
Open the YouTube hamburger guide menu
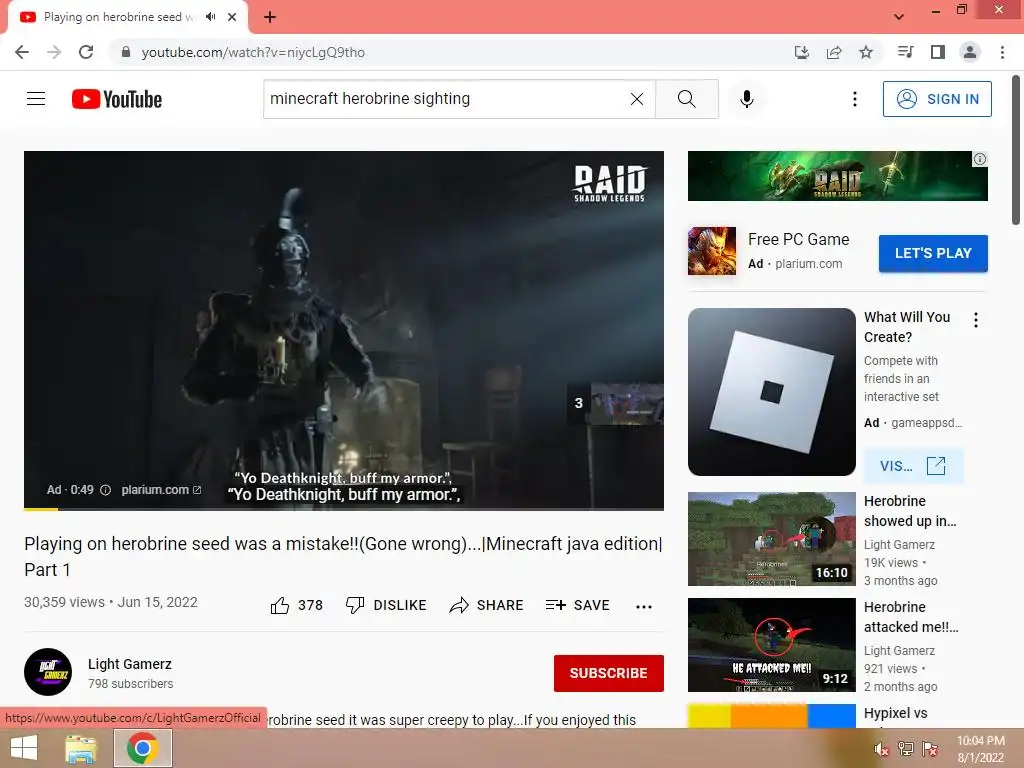point(36,99)
